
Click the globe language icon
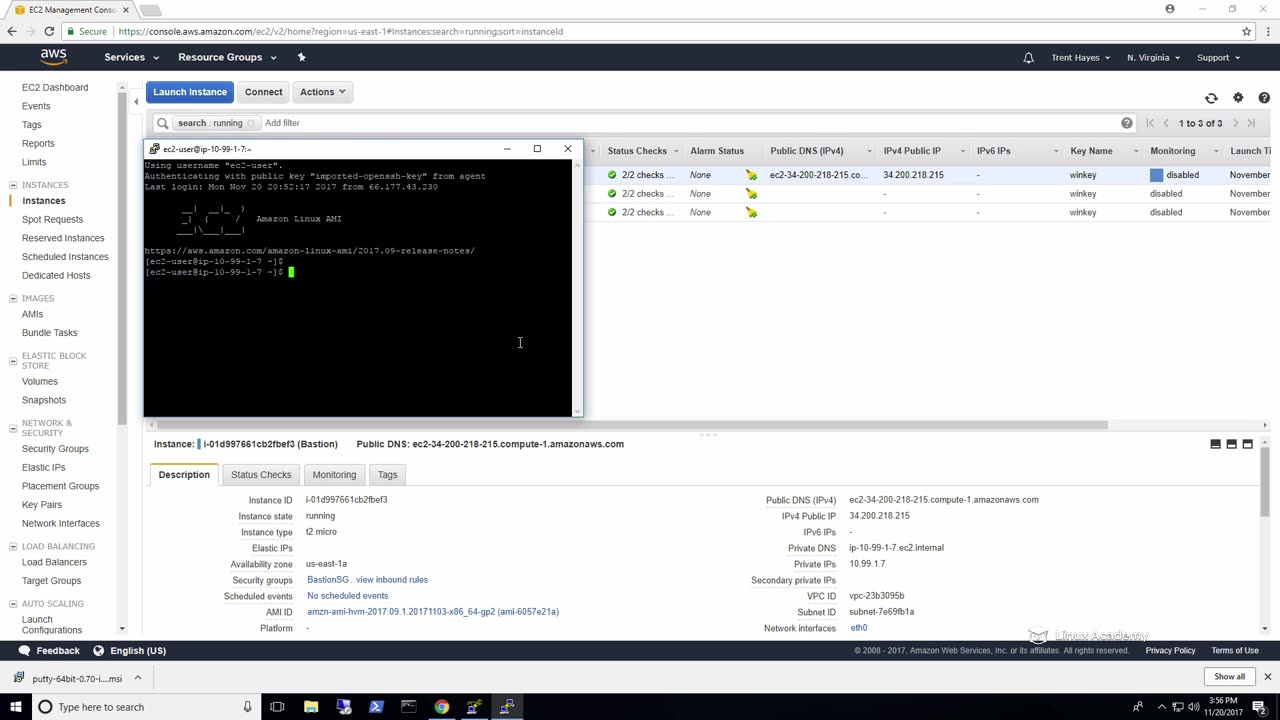tap(98, 650)
